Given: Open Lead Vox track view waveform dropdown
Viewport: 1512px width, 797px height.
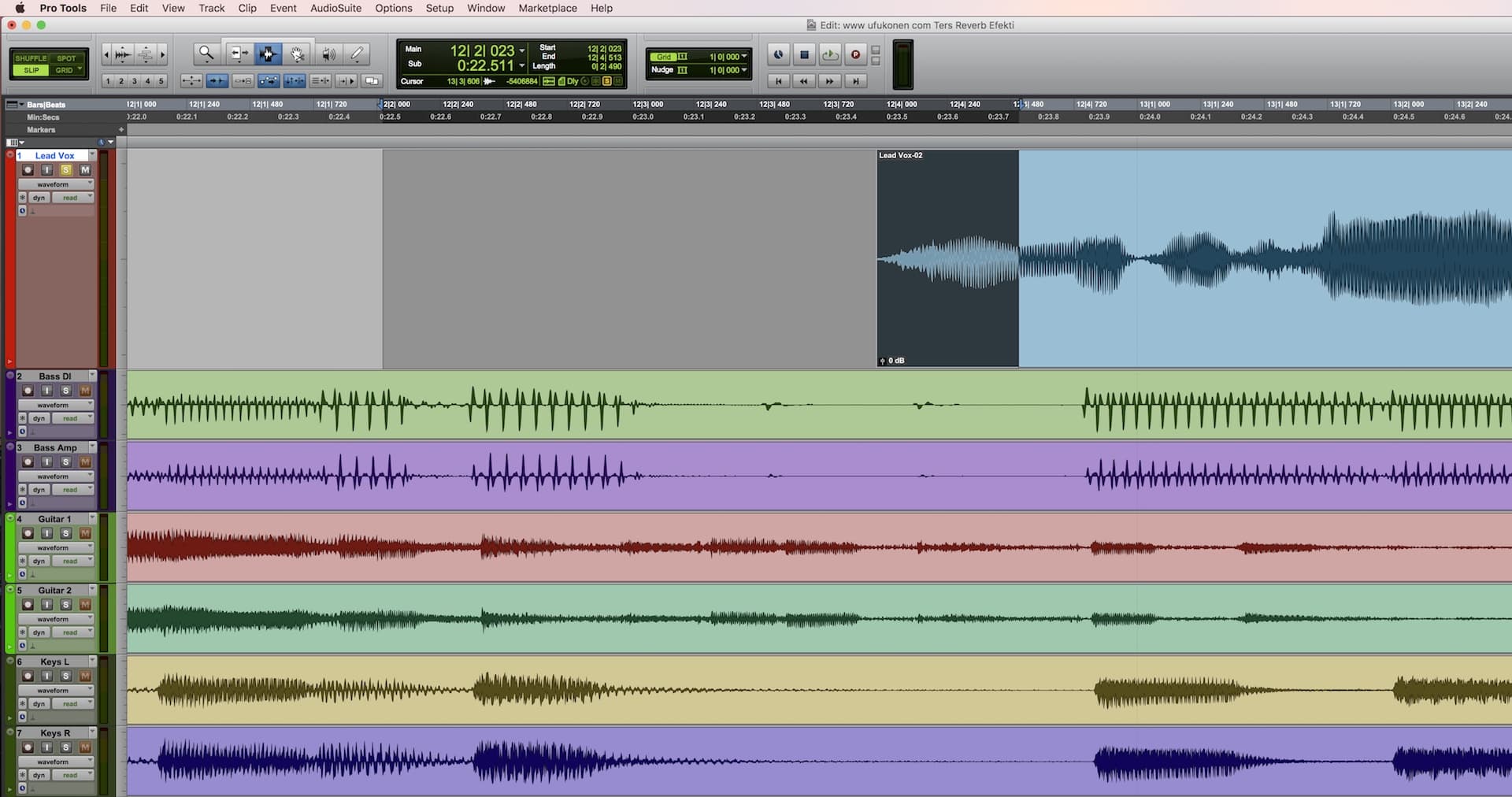Looking at the screenshot, I should (x=54, y=184).
